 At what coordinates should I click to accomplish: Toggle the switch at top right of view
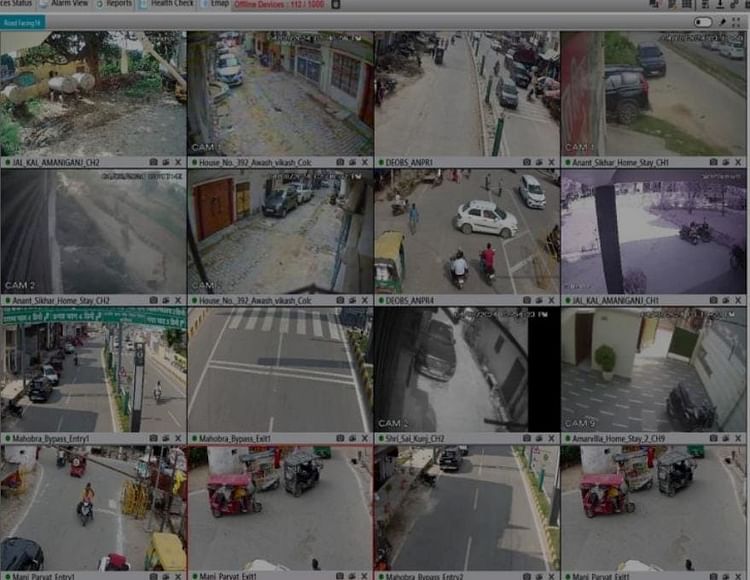pos(703,22)
